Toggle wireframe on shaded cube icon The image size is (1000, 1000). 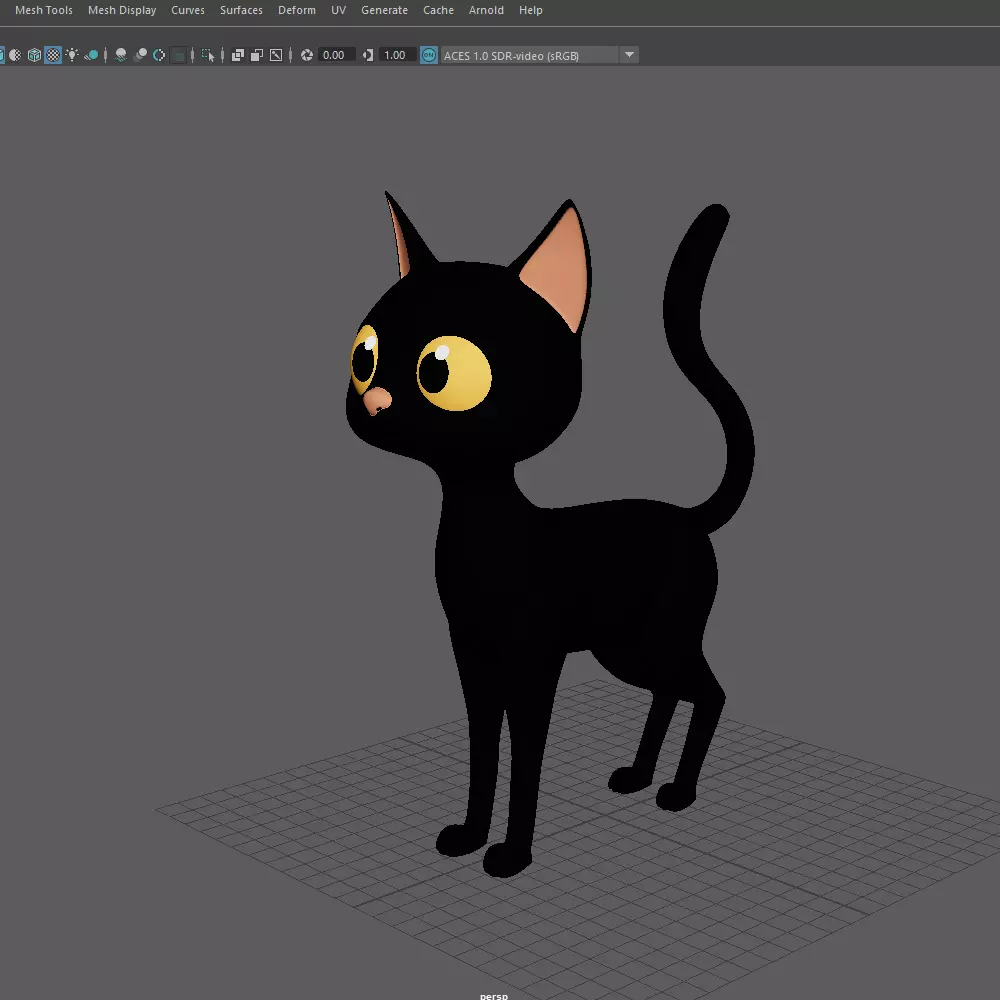(x=34, y=55)
